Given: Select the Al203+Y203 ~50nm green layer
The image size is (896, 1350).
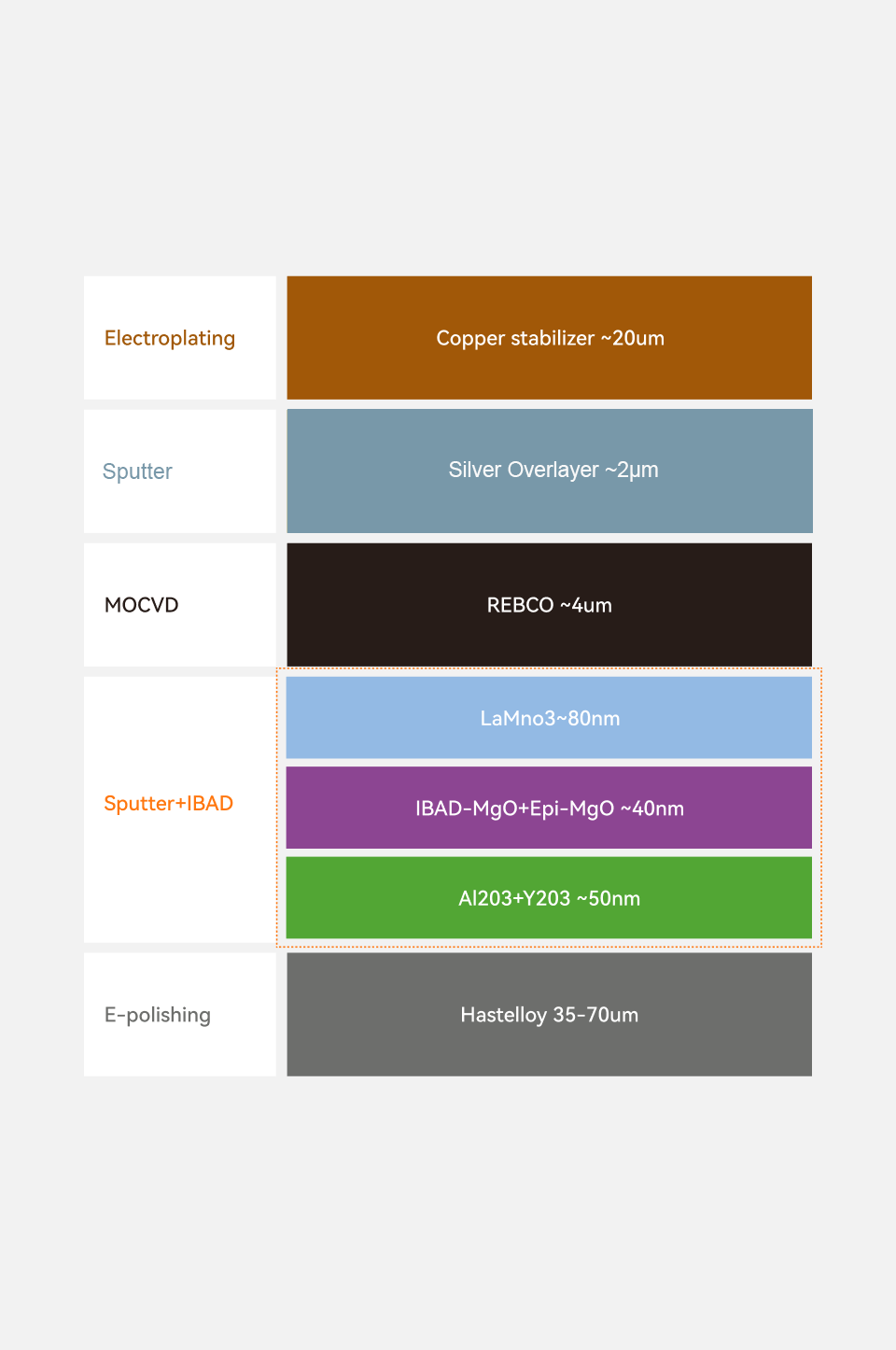Looking at the screenshot, I should (549, 898).
